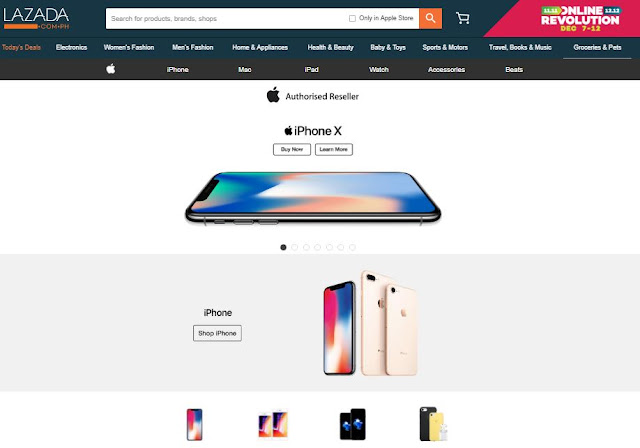The width and height of the screenshot is (640, 448).
Task: Click the Apple logo in the black navigation bar
Action: [x=111, y=69]
